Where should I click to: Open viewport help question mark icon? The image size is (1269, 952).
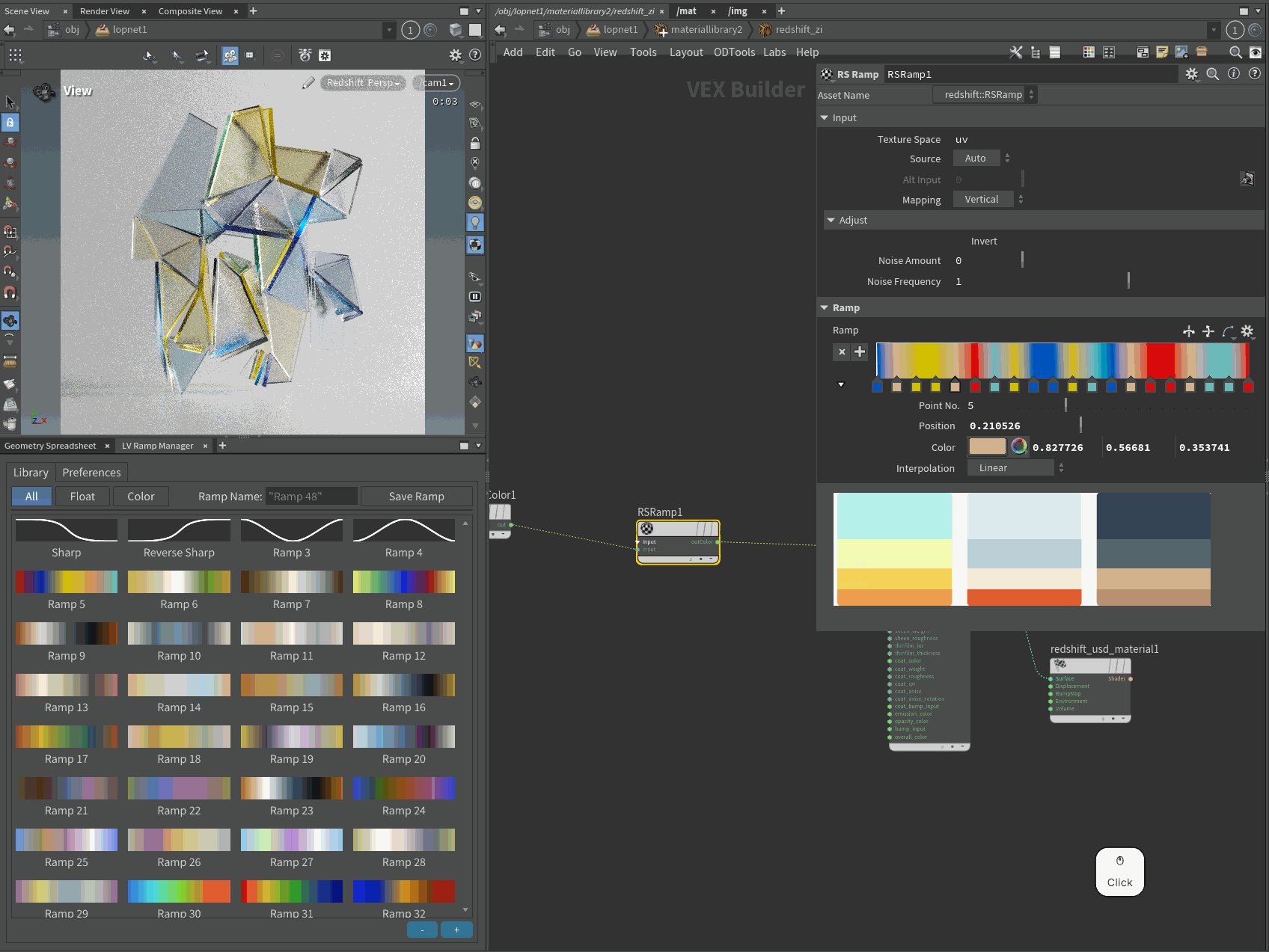[x=474, y=55]
